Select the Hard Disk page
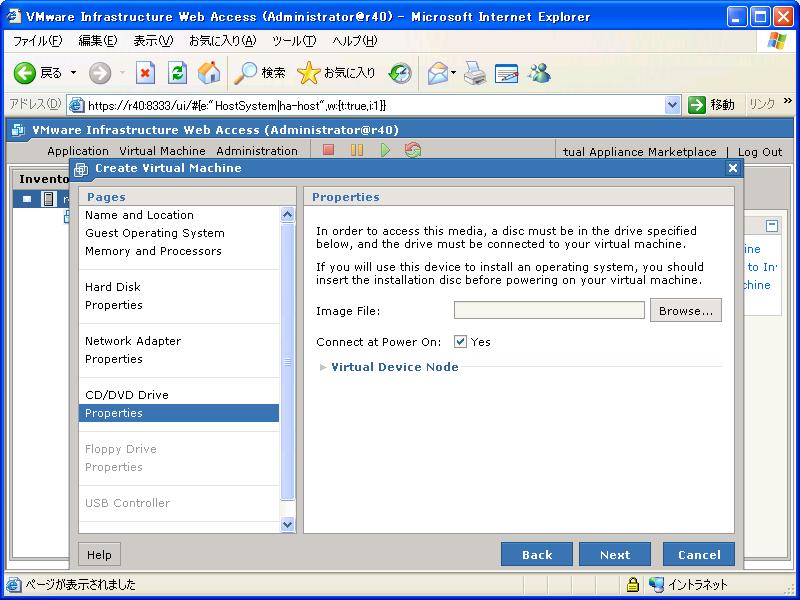Screen dimensions: 800x600 click(x=113, y=287)
